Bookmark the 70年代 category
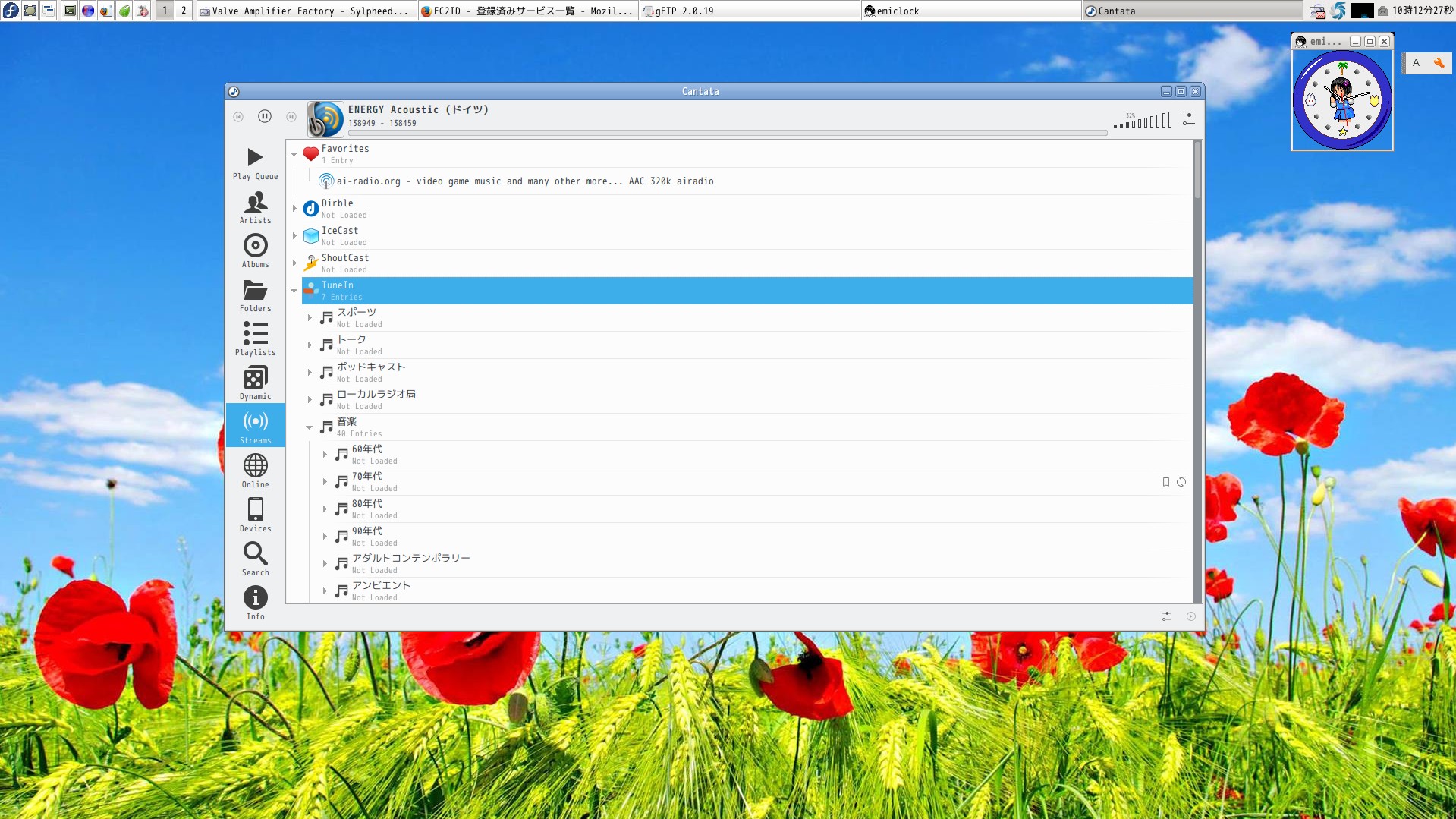This screenshot has width=1456, height=819. 1166,482
